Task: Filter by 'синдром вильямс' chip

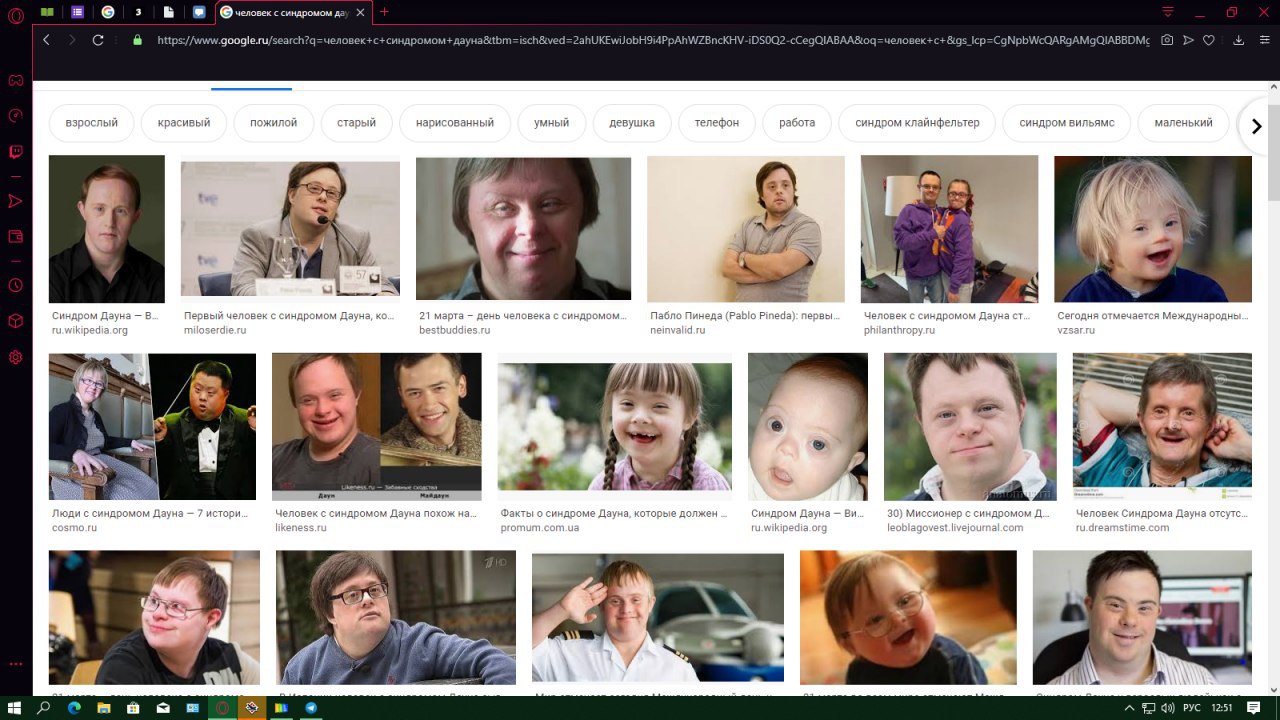Action: coord(1067,123)
